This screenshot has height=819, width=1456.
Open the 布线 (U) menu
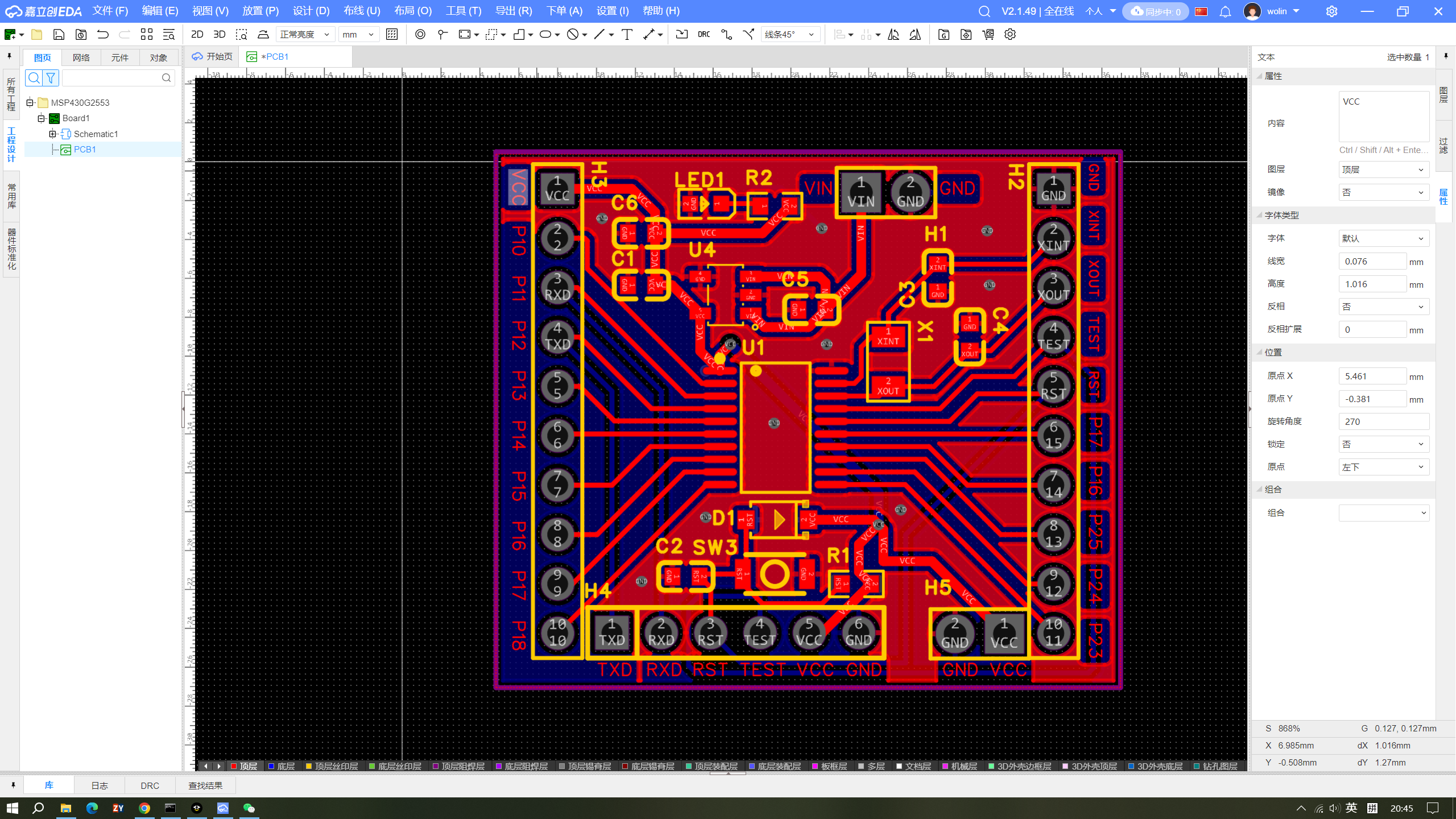tap(362, 11)
